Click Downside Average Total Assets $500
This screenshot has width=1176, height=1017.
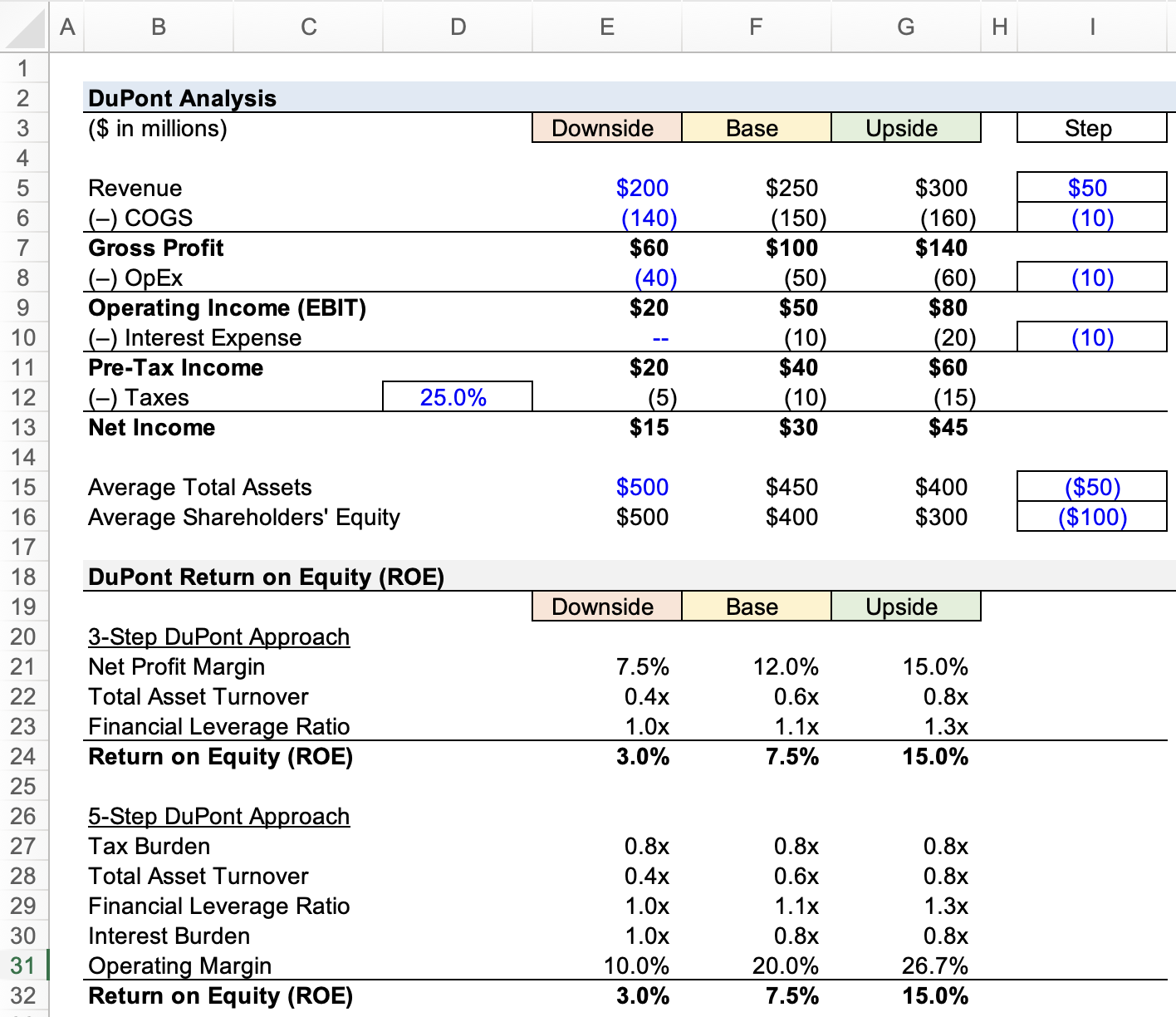607,487
